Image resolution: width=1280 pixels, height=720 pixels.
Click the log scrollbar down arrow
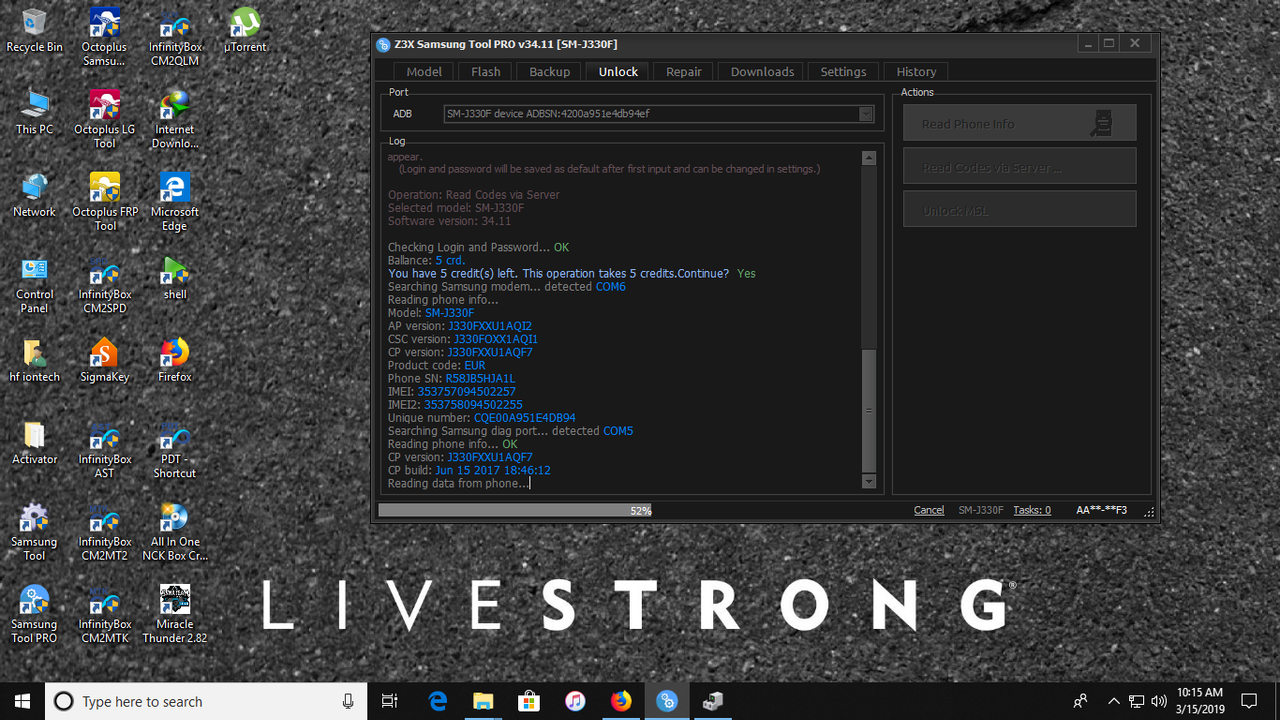pos(868,482)
